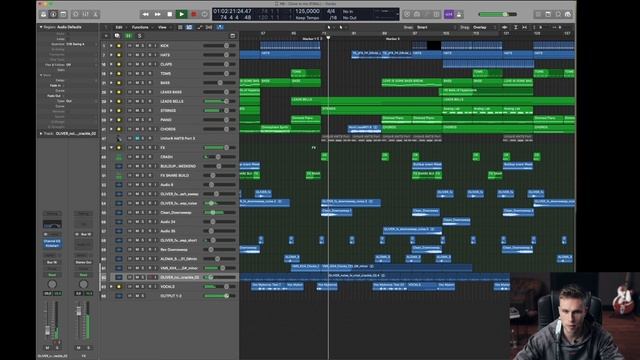Click the global Solo S button
The image size is (640, 360).
139,36
